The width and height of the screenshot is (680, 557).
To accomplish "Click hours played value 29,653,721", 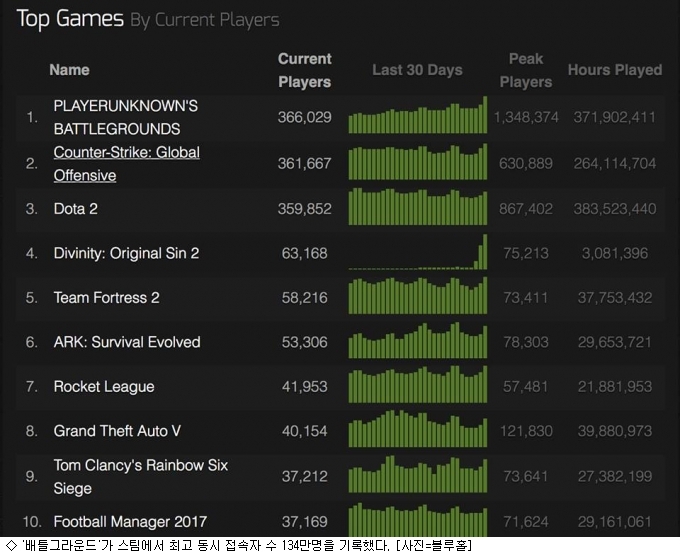I will click(x=615, y=342).
